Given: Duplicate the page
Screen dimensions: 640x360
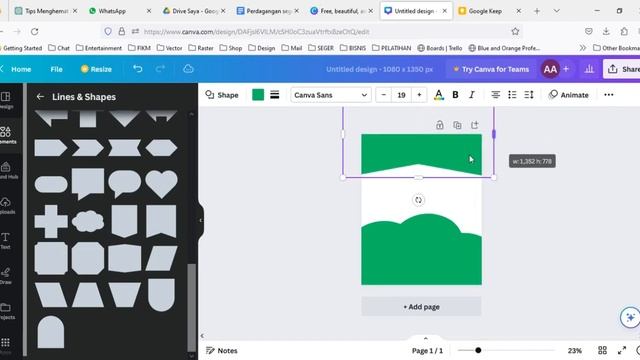Looking at the screenshot, I should pyautogui.click(x=457, y=125).
